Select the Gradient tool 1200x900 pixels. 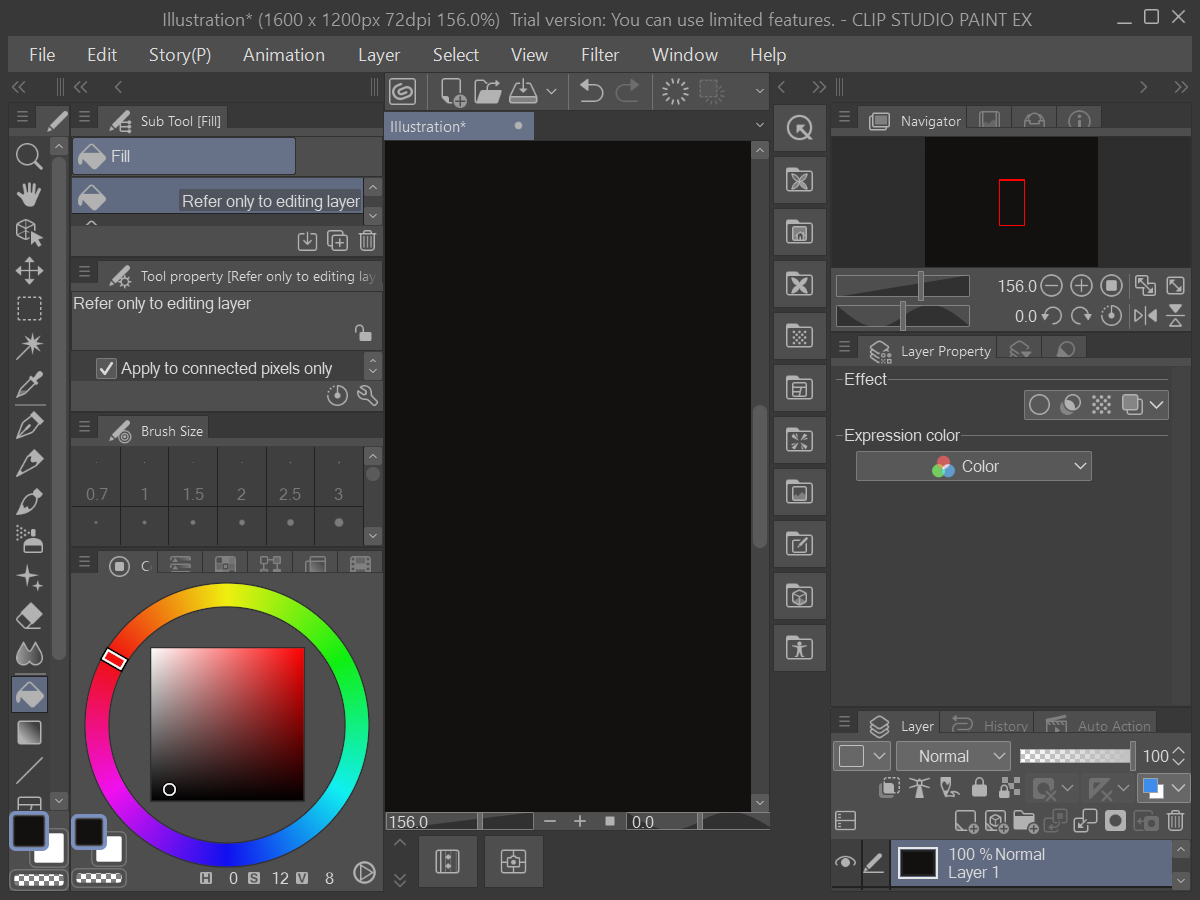pos(29,732)
